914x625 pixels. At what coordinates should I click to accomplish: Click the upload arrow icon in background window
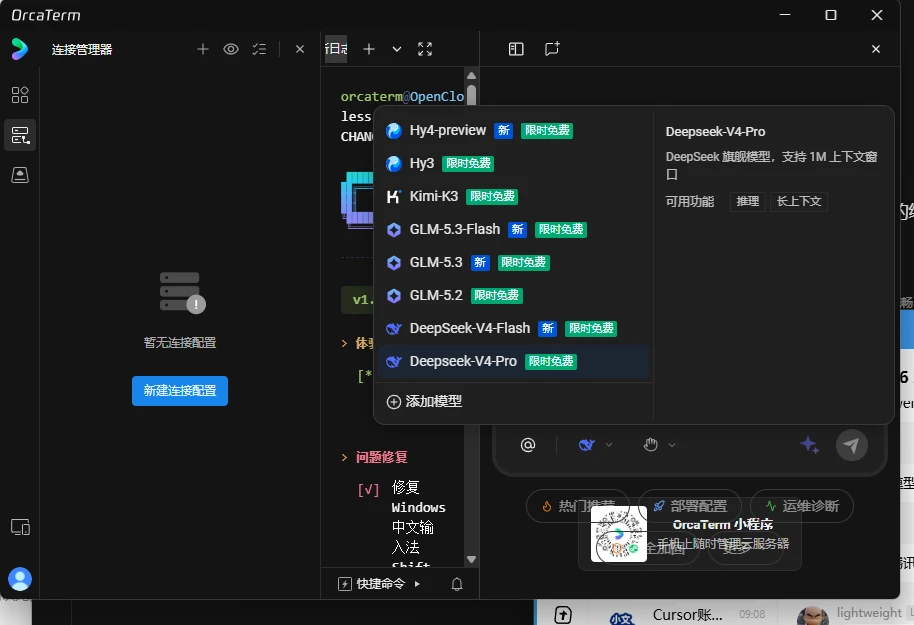tap(563, 615)
